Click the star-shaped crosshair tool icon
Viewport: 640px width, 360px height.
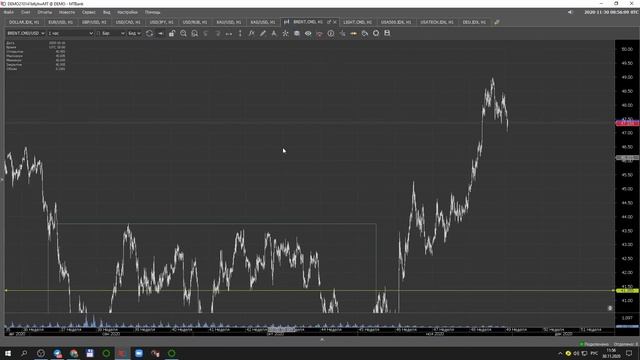[x=285, y=33]
